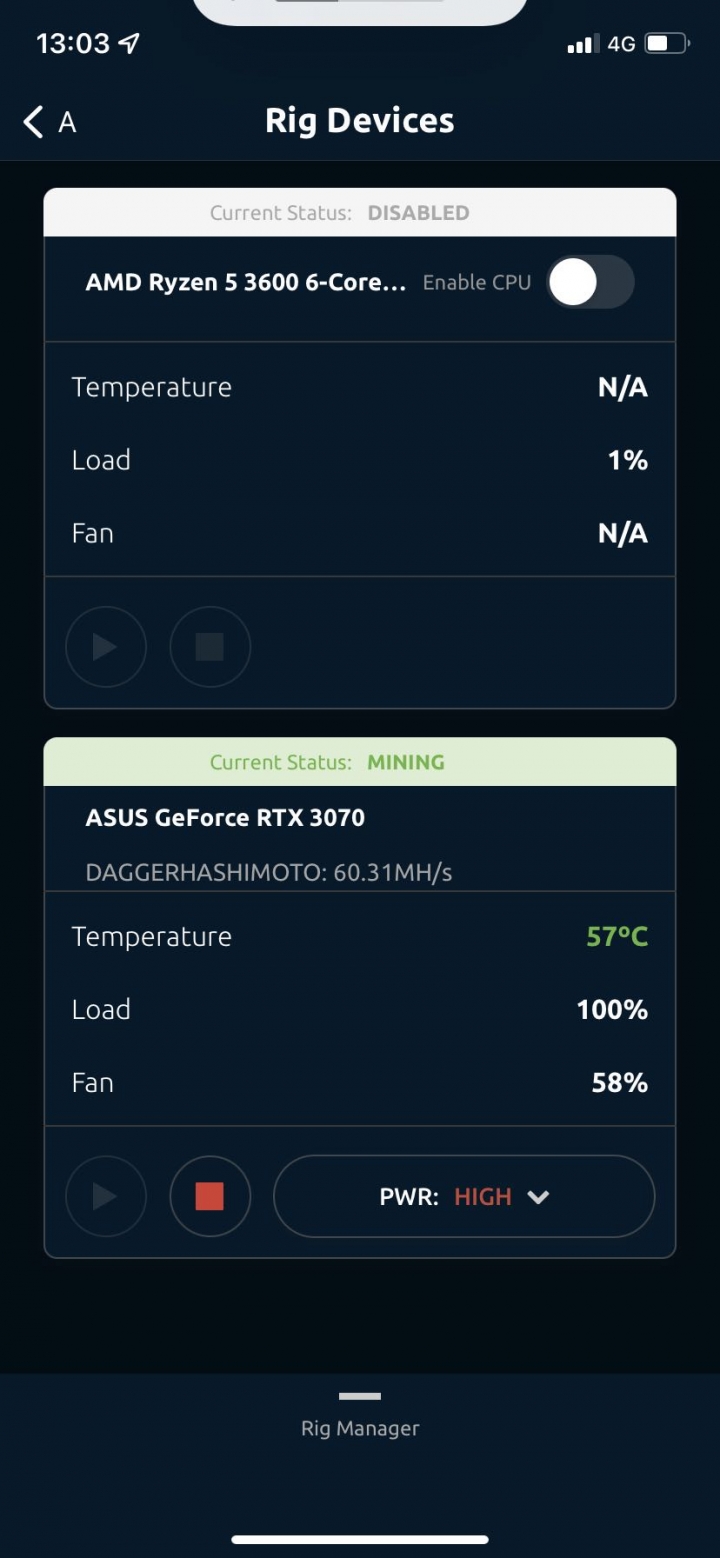Screen dimensions: 720x1558
Task: Tap the 57°C GPU temperature value
Action: (617, 937)
